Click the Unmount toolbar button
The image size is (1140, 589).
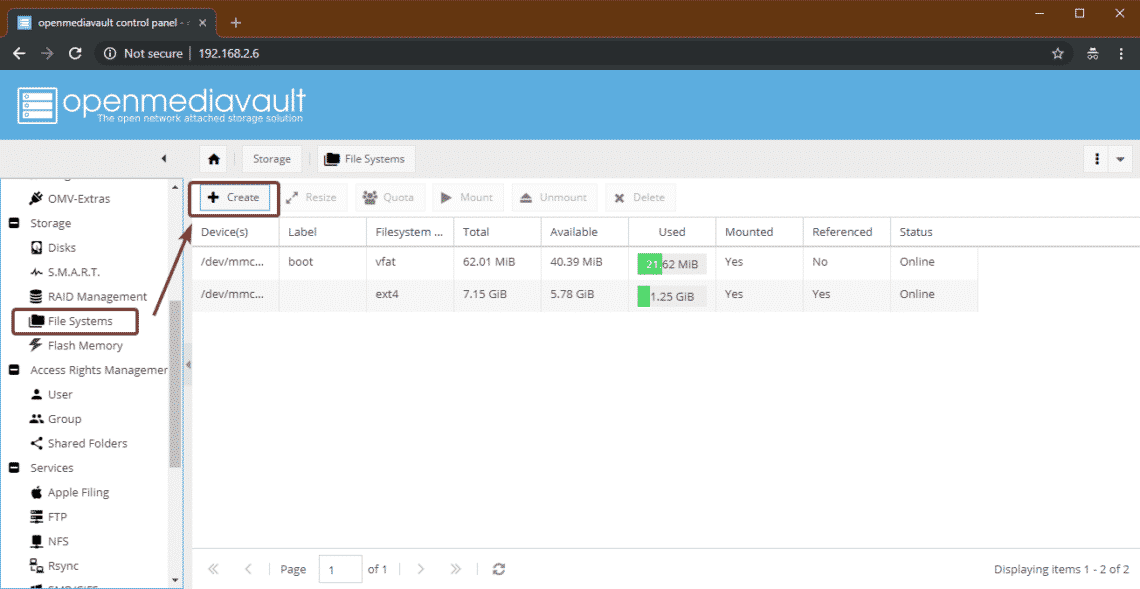click(x=554, y=197)
